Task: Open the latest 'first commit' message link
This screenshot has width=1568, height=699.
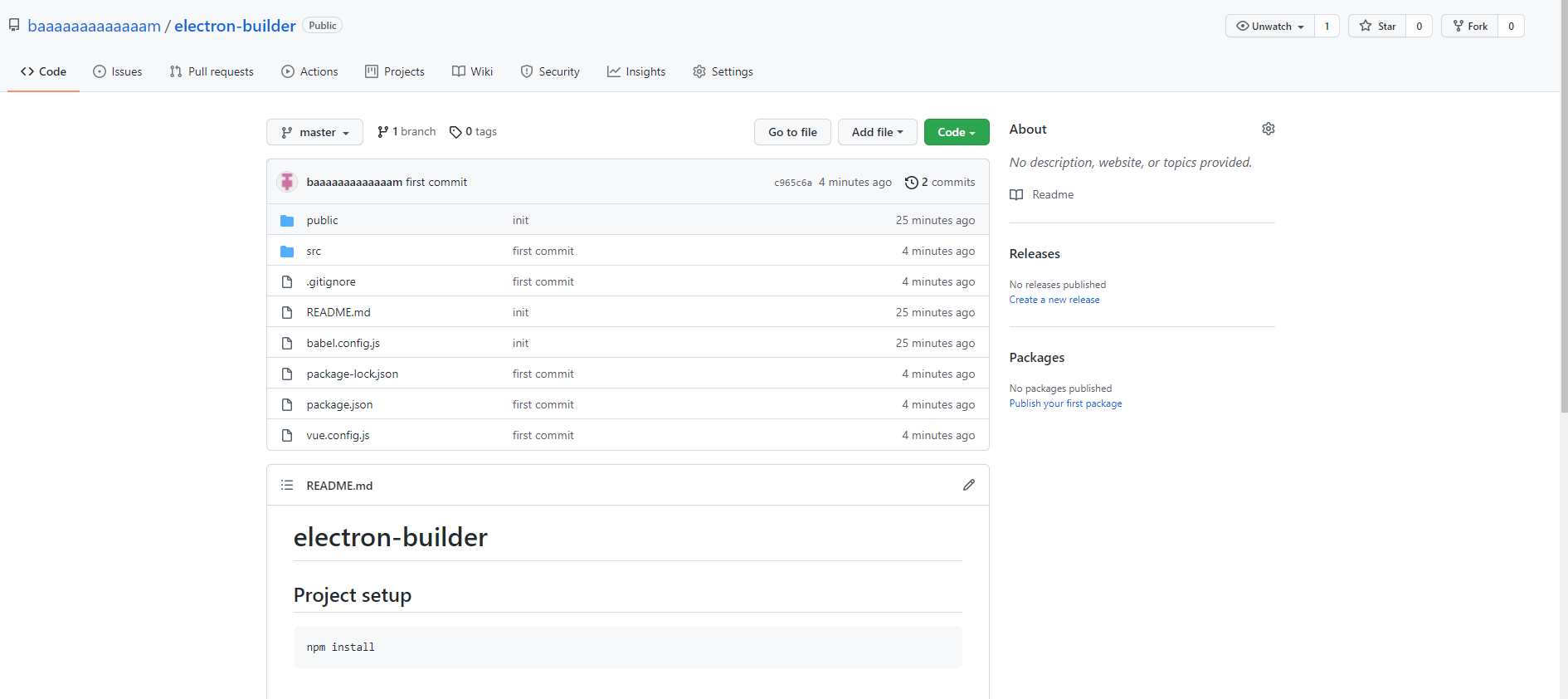Action: point(436,182)
